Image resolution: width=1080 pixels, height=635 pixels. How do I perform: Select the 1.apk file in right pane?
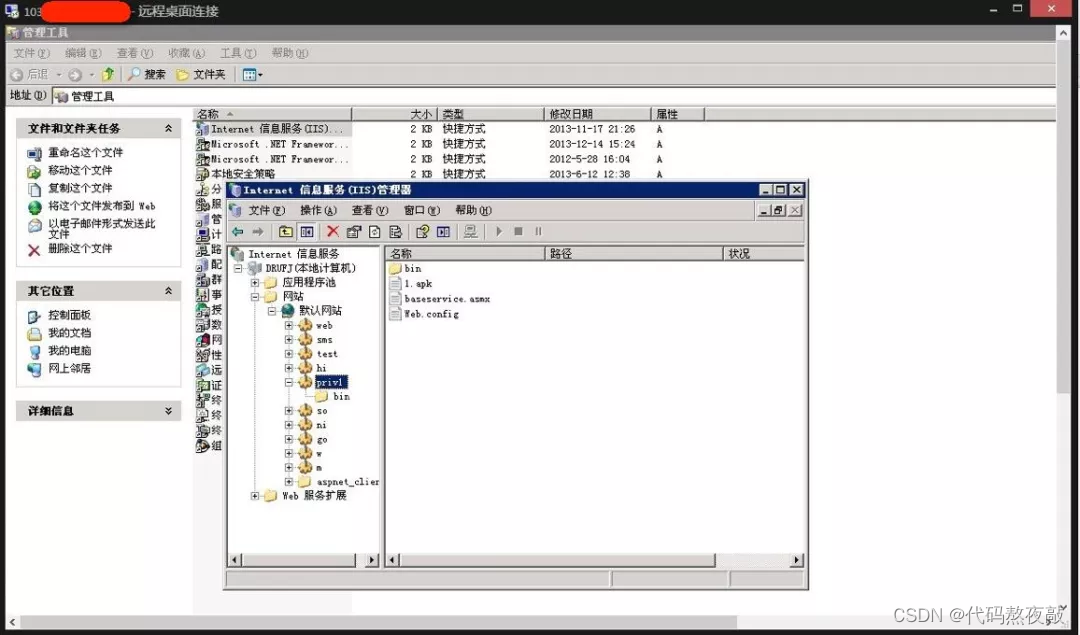[418, 284]
